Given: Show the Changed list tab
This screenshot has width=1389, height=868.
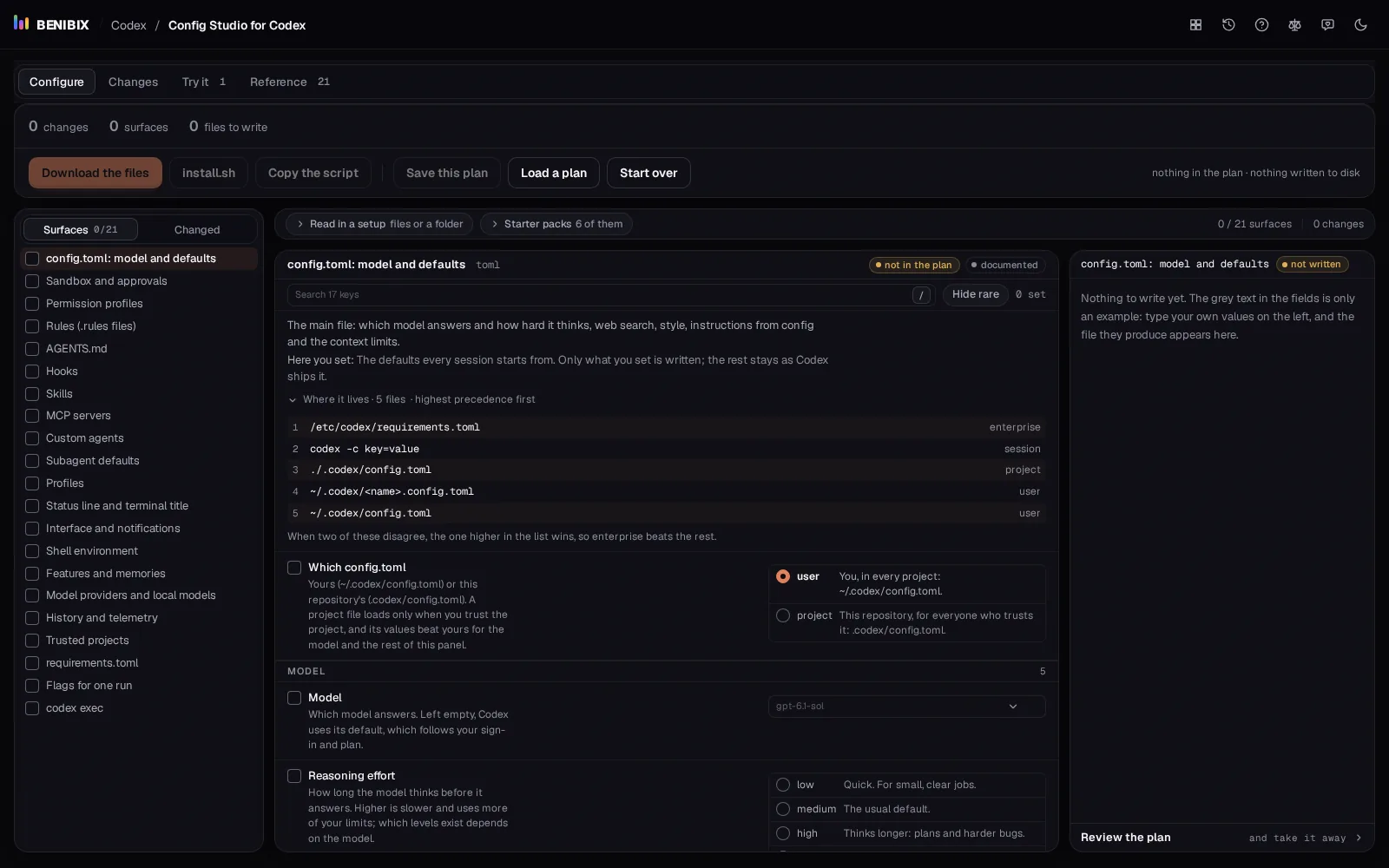Looking at the screenshot, I should point(197,229).
